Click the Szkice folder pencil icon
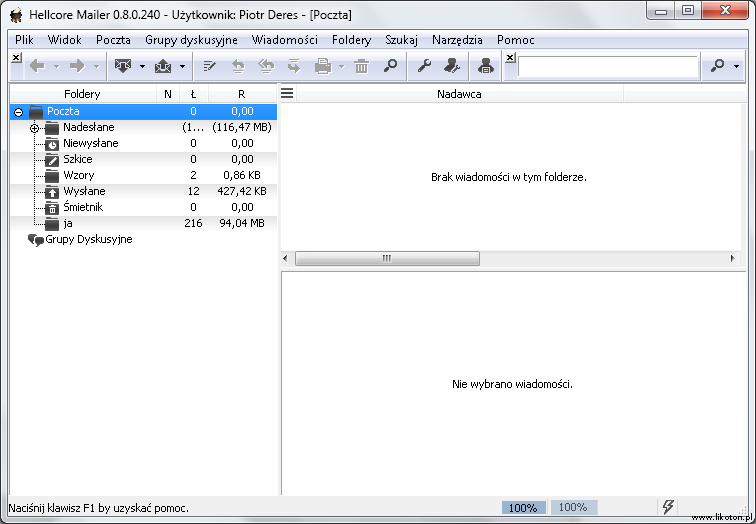756x524 pixels. [x=52, y=160]
